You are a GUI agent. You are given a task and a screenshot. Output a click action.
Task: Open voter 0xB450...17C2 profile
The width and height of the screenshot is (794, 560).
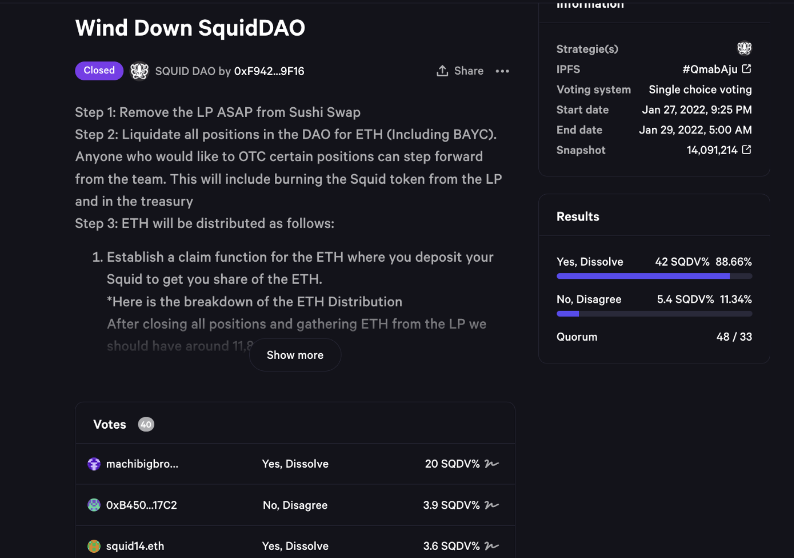(142, 505)
